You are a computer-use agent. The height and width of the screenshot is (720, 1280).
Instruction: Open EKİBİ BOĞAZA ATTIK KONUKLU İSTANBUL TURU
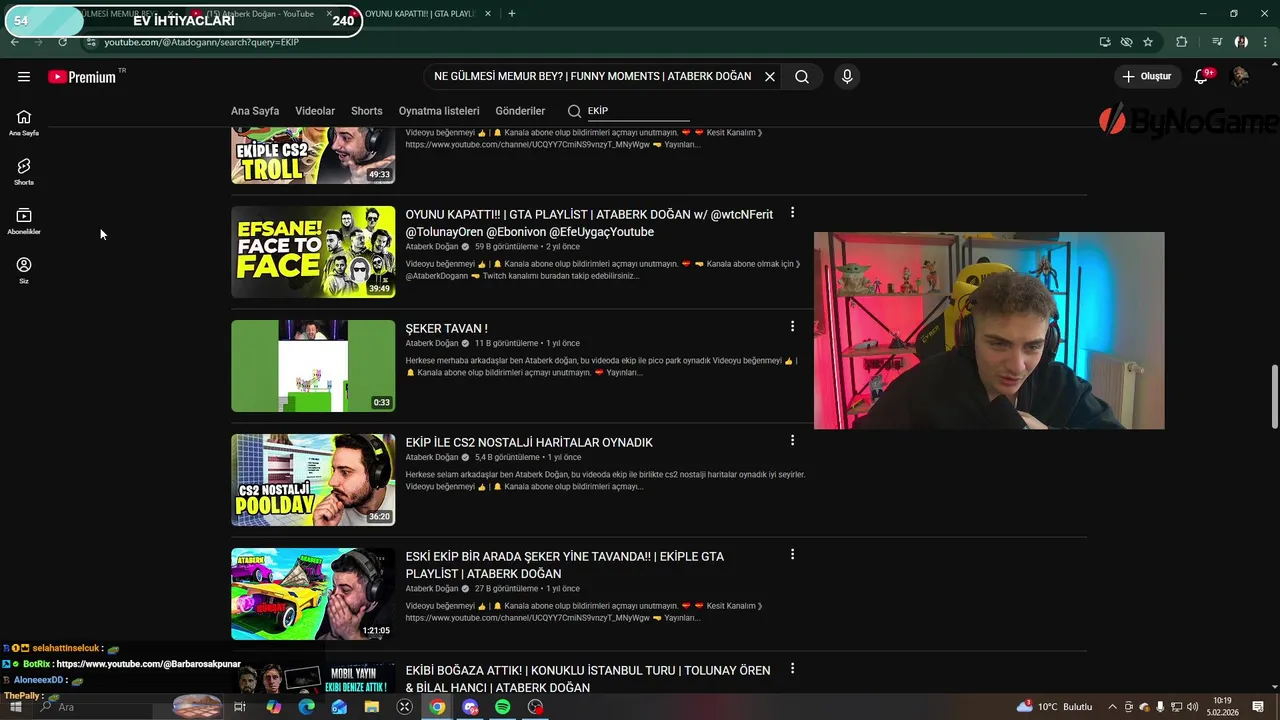point(588,679)
